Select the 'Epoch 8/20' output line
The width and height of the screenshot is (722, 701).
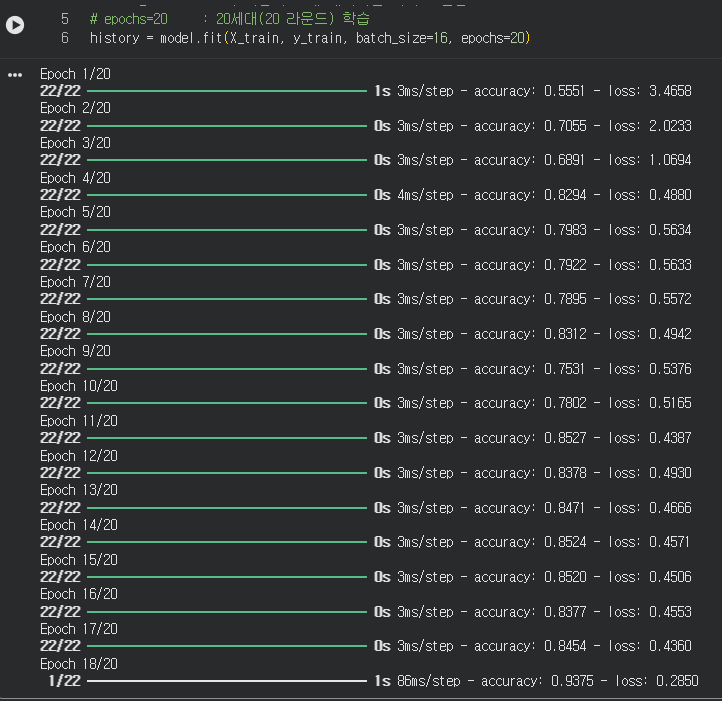tap(75, 317)
